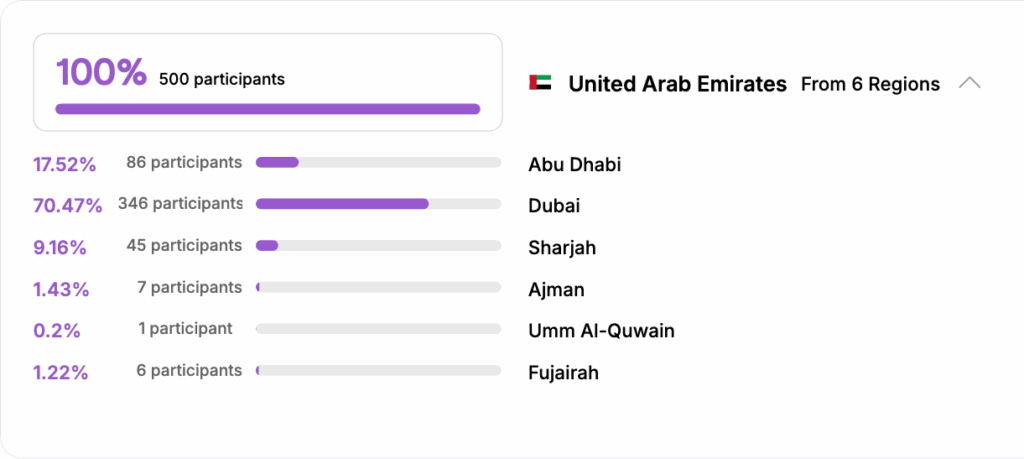The height and width of the screenshot is (459, 1024).
Task: Click the 500 participants total label
Action: (x=222, y=79)
